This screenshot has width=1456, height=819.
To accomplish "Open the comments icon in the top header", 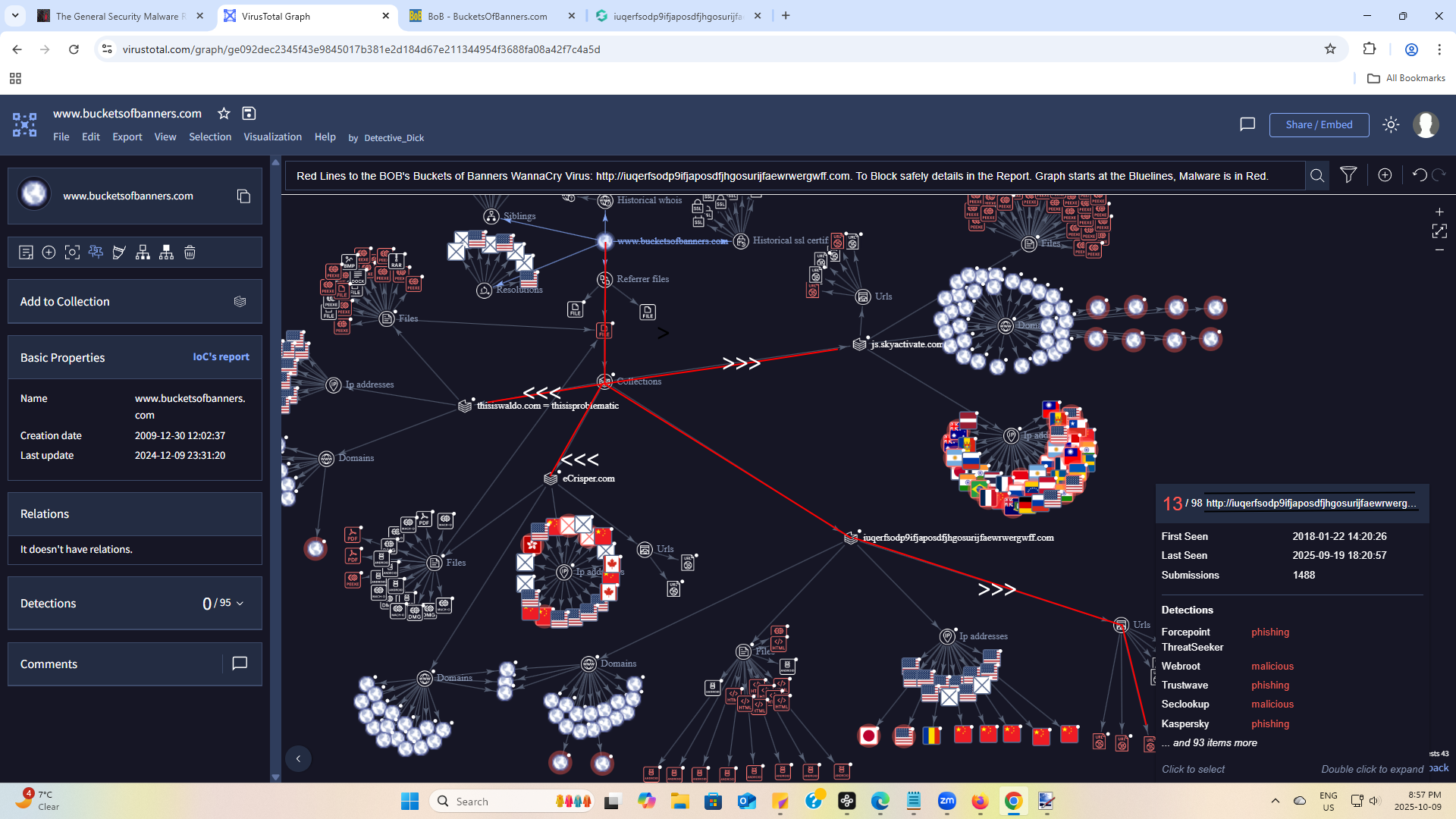I will [1247, 124].
